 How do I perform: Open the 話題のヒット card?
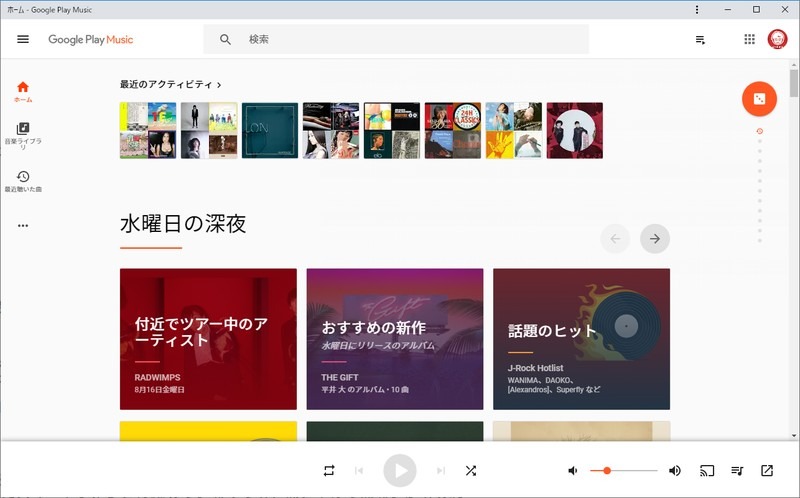click(582, 339)
